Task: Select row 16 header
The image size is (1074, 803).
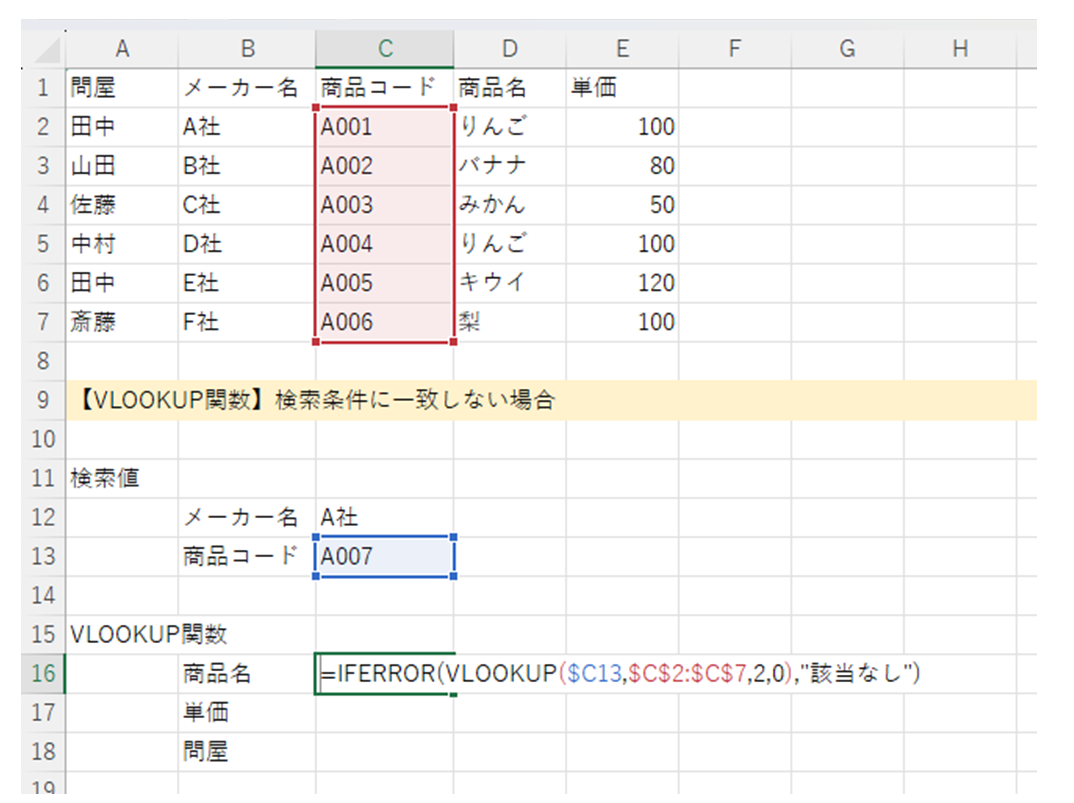Action: pos(43,674)
